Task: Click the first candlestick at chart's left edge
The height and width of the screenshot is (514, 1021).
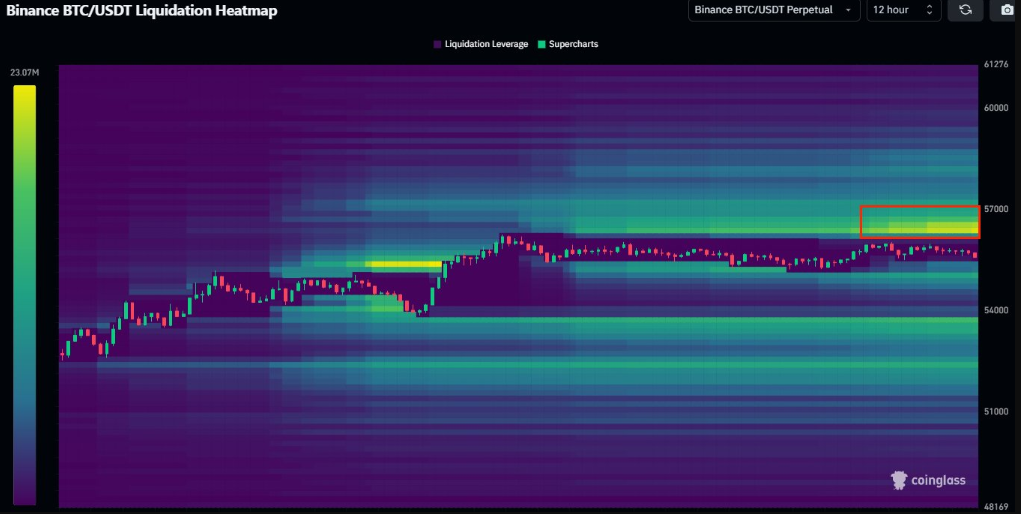Action: 63,354
